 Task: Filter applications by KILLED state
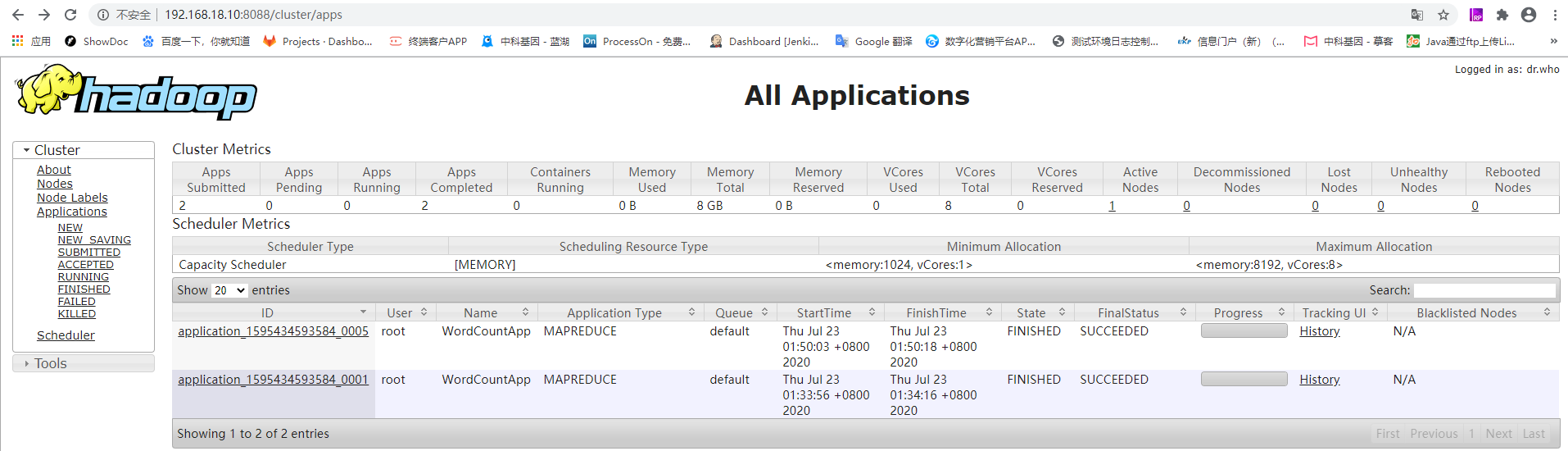click(x=77, y=314)
